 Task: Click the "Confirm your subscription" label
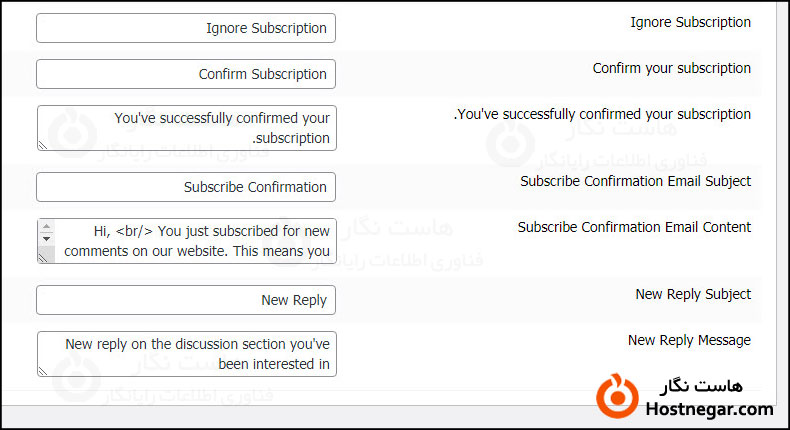[671, 68]
